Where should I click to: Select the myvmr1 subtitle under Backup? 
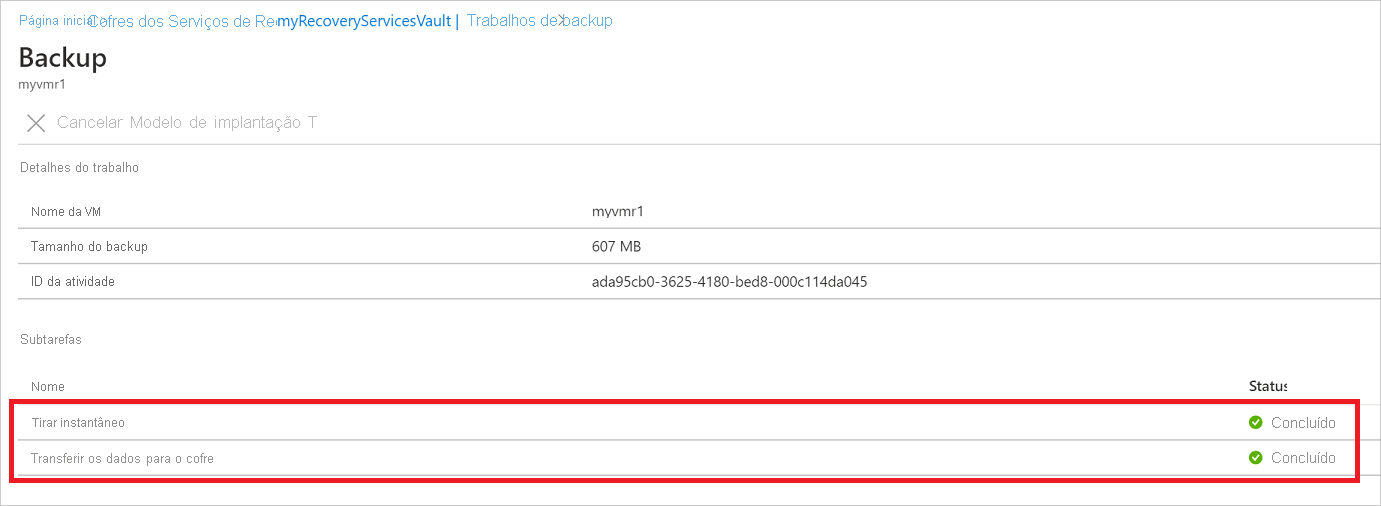[42, 84]
